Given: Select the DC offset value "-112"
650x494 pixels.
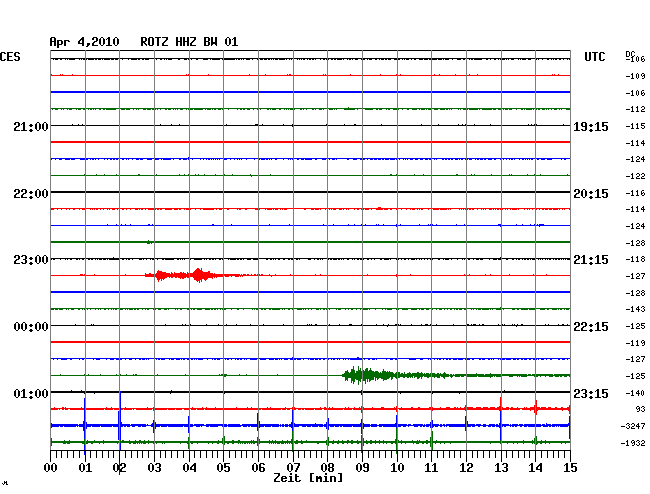Looking at the screenshot, I should pyautogui.click(x=635, y=109).
